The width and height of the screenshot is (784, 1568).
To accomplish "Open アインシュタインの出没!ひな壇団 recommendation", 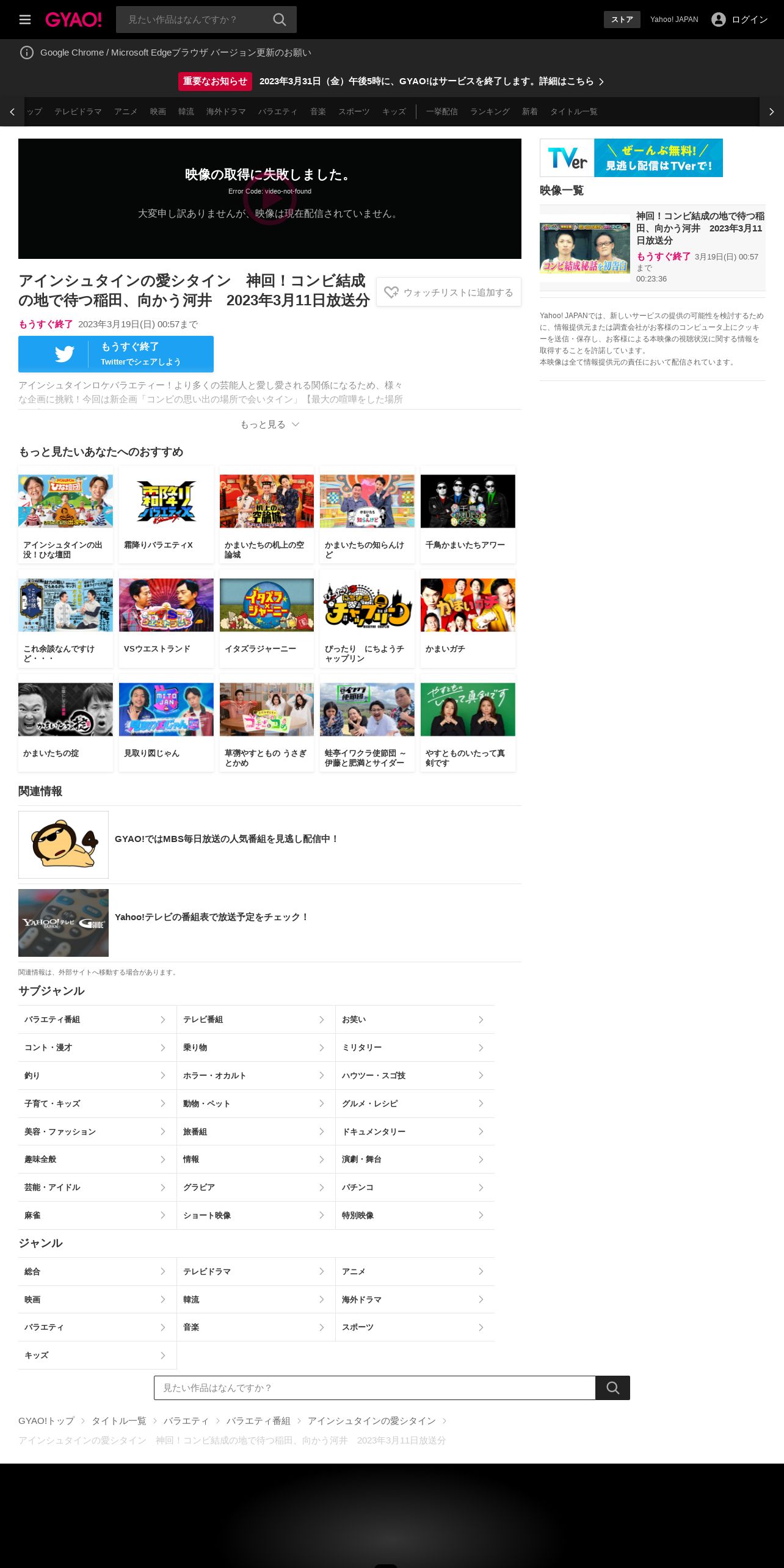I will click(65, 515).
